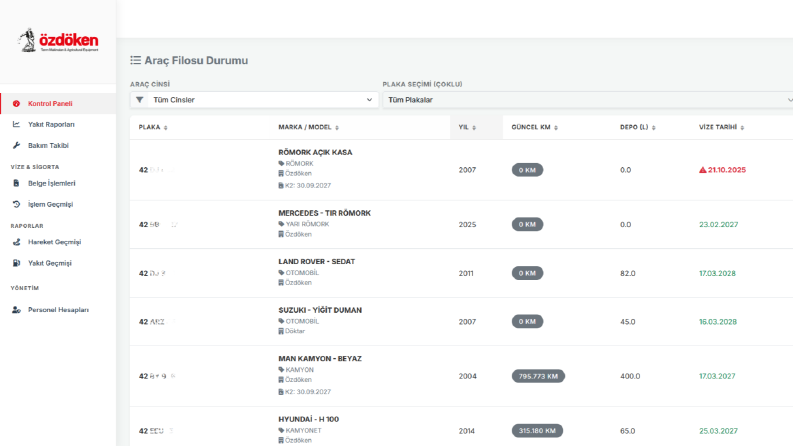Open Bakım Takibi menu item
Screen dimensions: 793x446
point(58,145)
